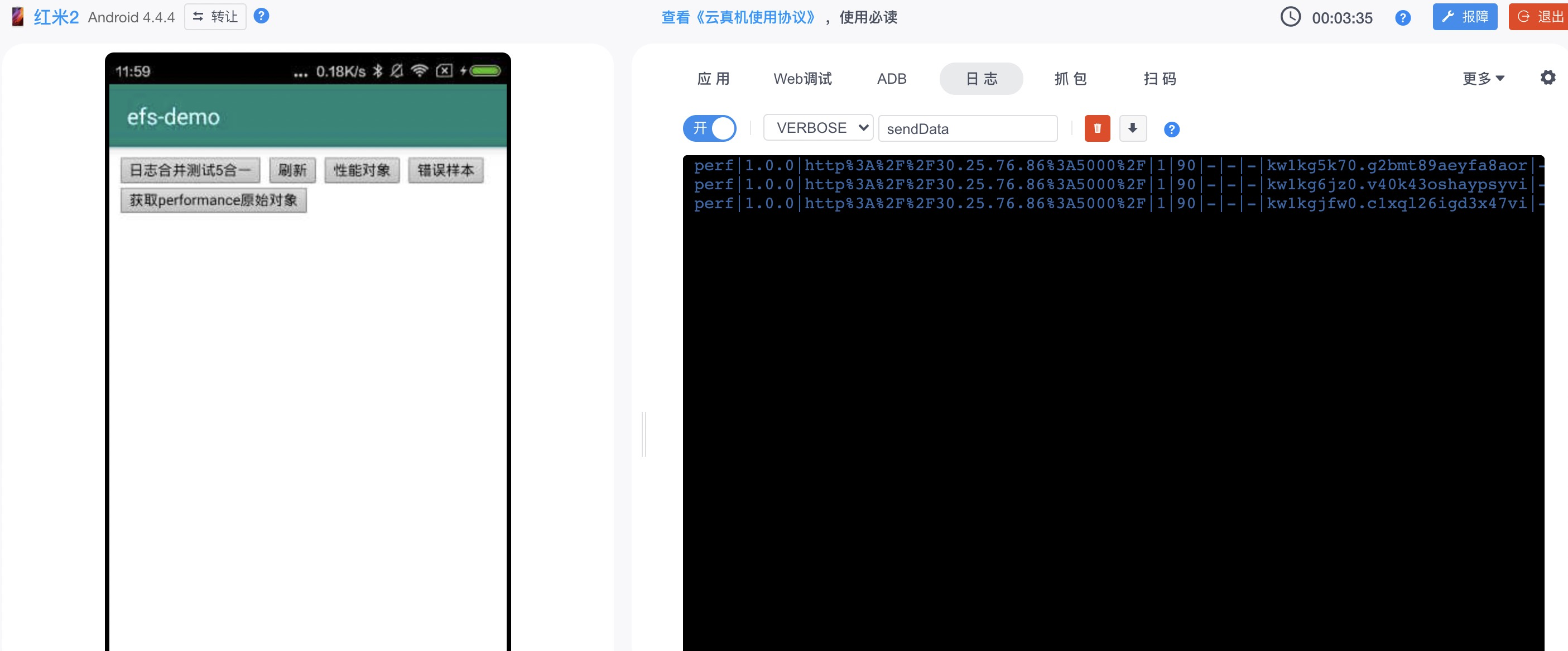Click the sendData log filter field
This screenshot has width=1568, height=651.
point(968,128)
